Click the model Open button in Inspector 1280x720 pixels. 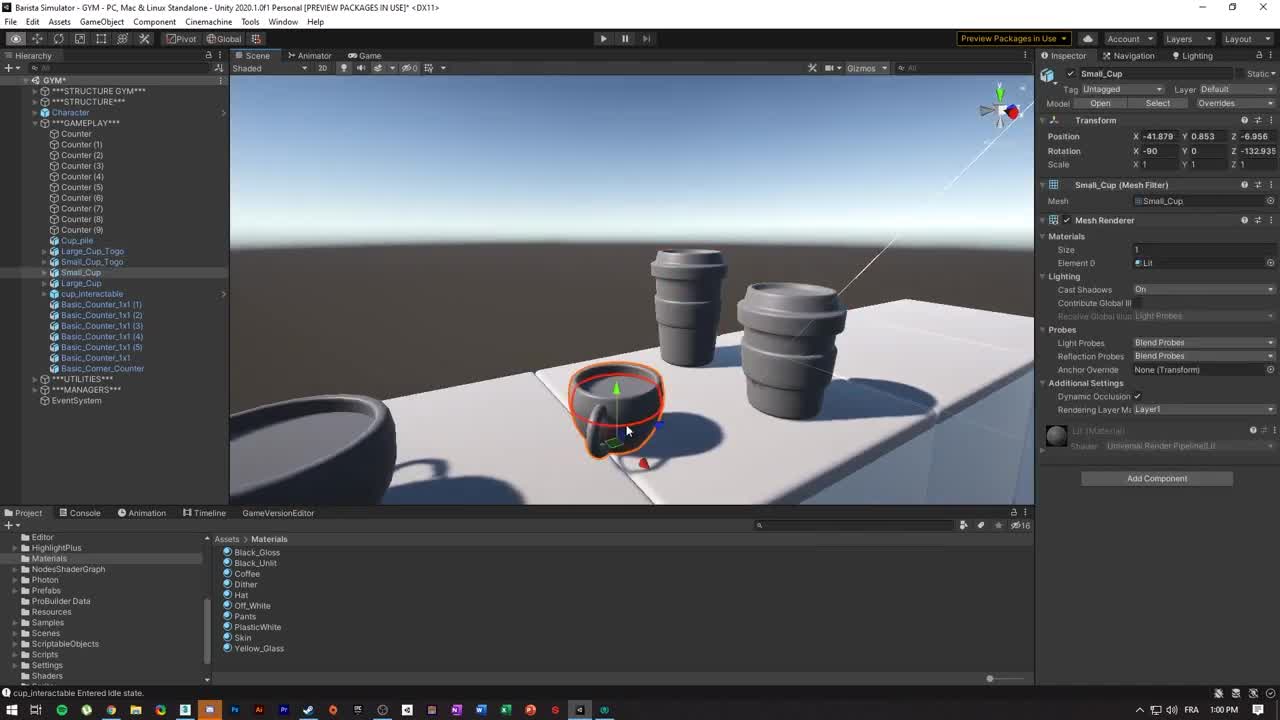(1100, 103)
